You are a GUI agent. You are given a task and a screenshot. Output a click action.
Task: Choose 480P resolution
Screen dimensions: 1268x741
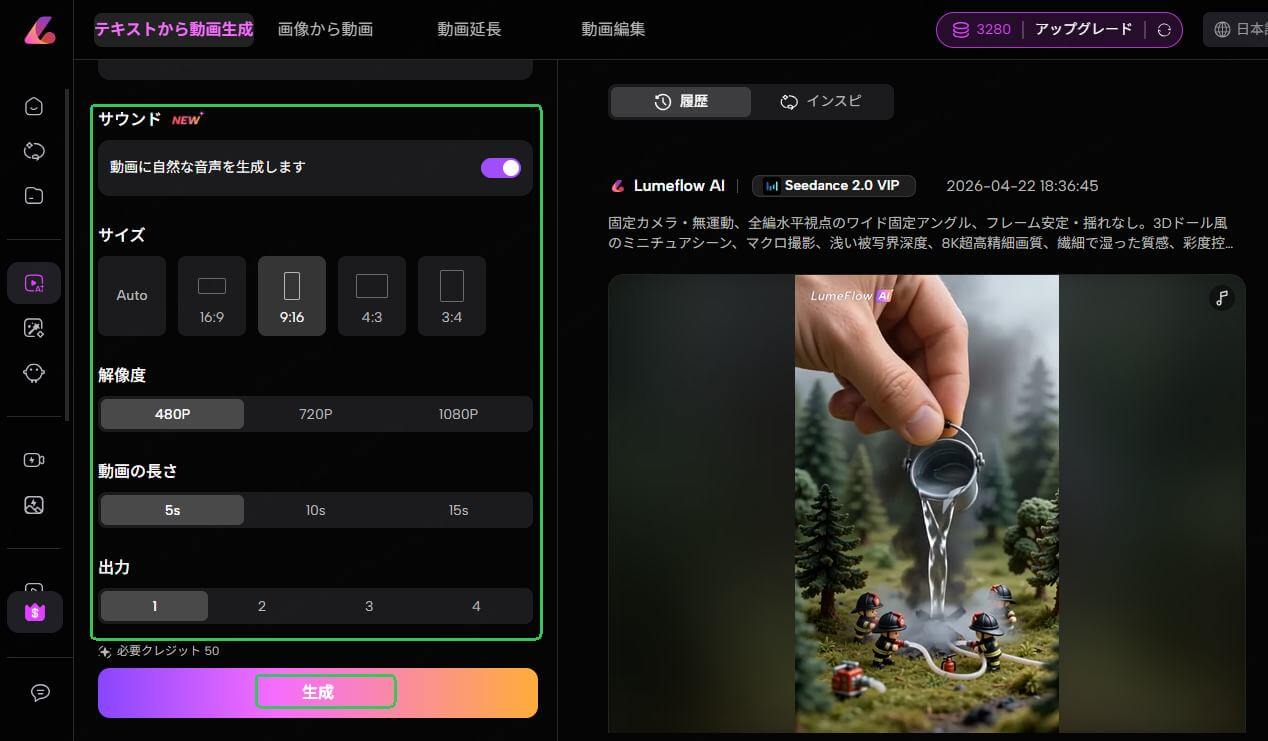(172, 414)
